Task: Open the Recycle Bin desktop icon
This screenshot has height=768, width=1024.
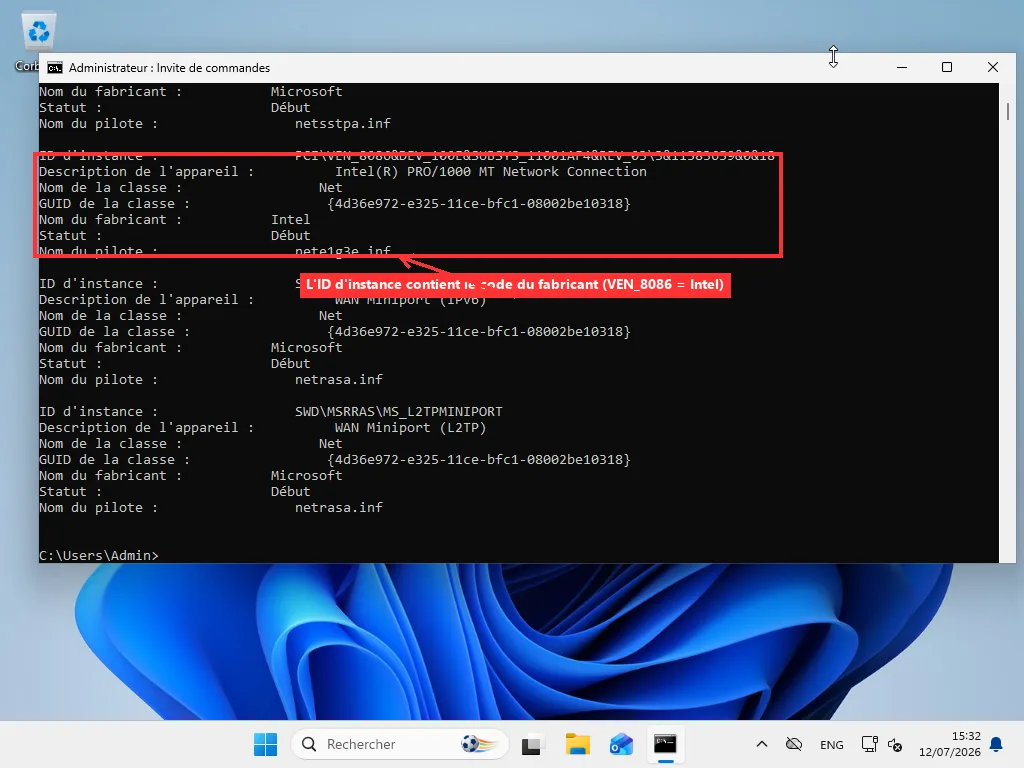Action: pyautogui.click(x=39, y=31)
